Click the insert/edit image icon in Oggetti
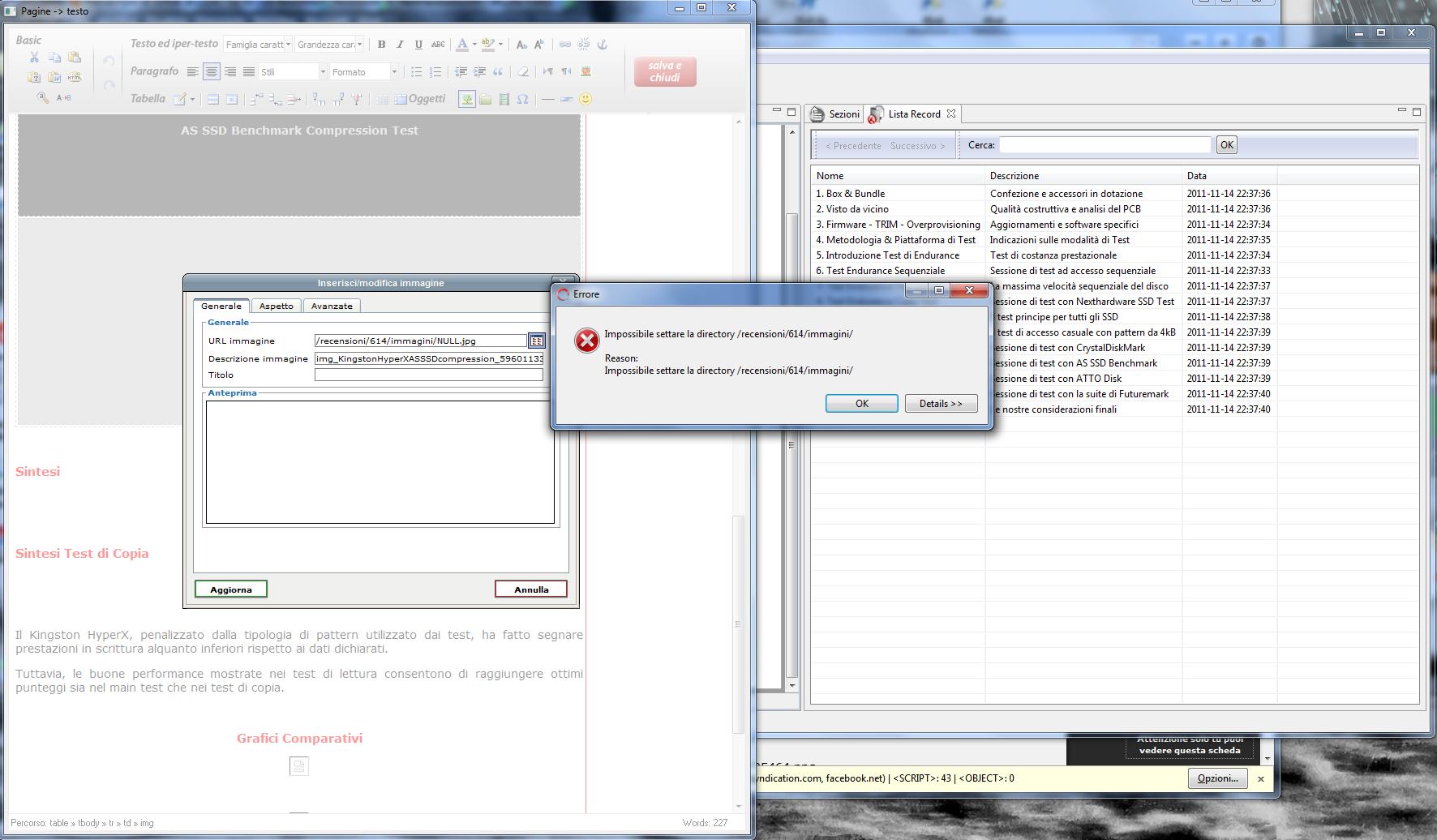The width and height of the screenshot is (1437, 840). point(467,99)
